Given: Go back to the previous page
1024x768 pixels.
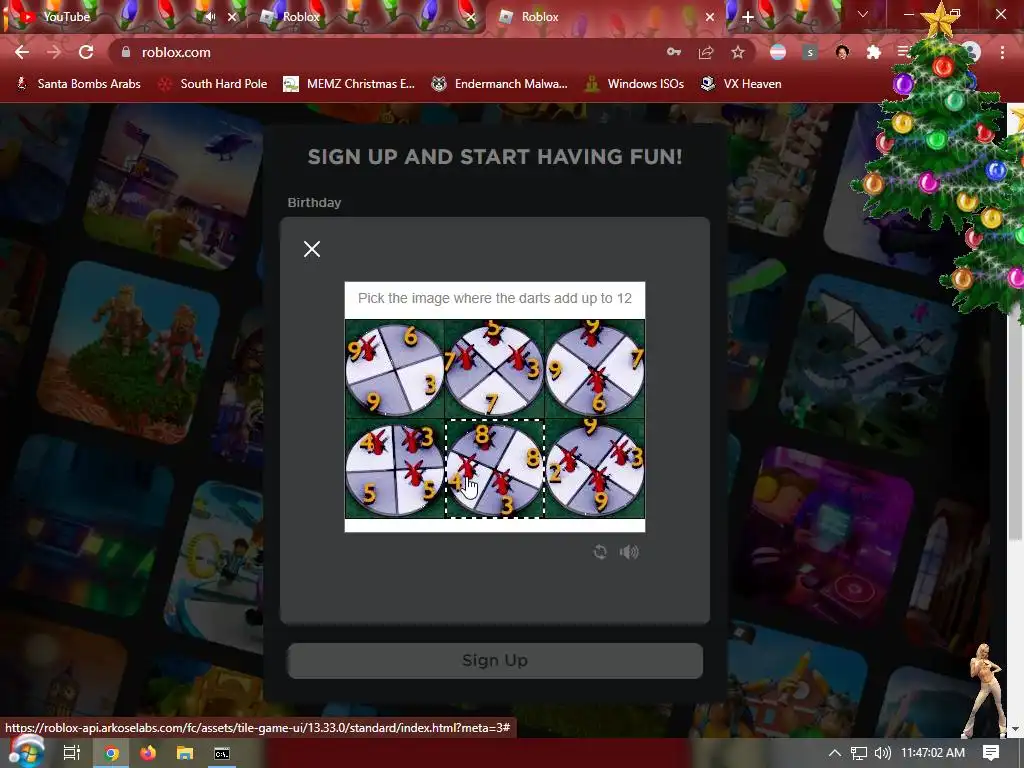Looking at the screenshot, I should [22, 52].
